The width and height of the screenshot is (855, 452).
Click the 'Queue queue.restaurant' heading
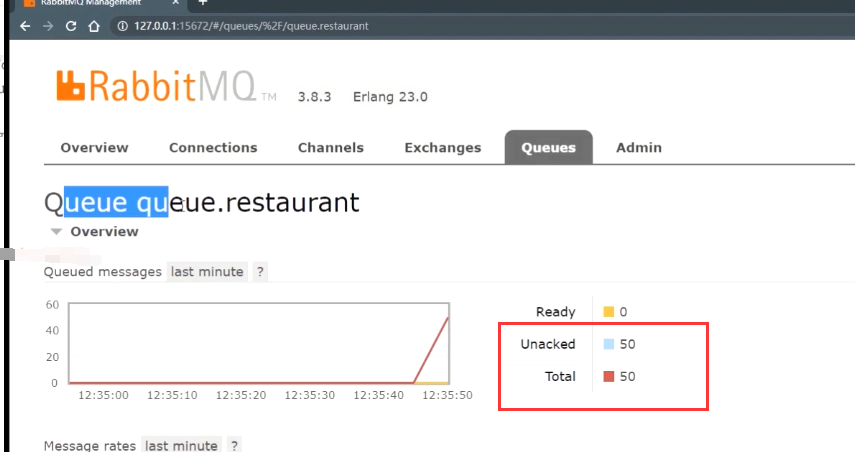point(202,203)
